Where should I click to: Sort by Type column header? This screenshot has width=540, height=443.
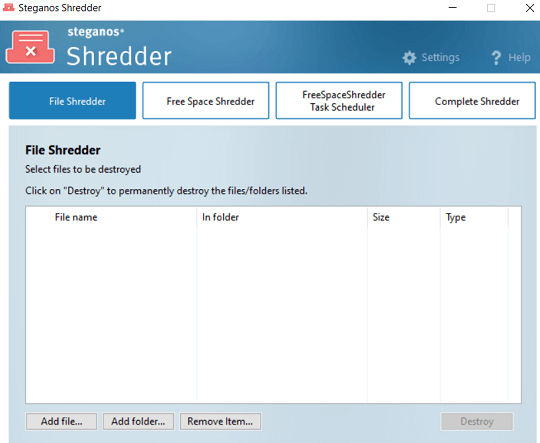[x=474, y=217]
